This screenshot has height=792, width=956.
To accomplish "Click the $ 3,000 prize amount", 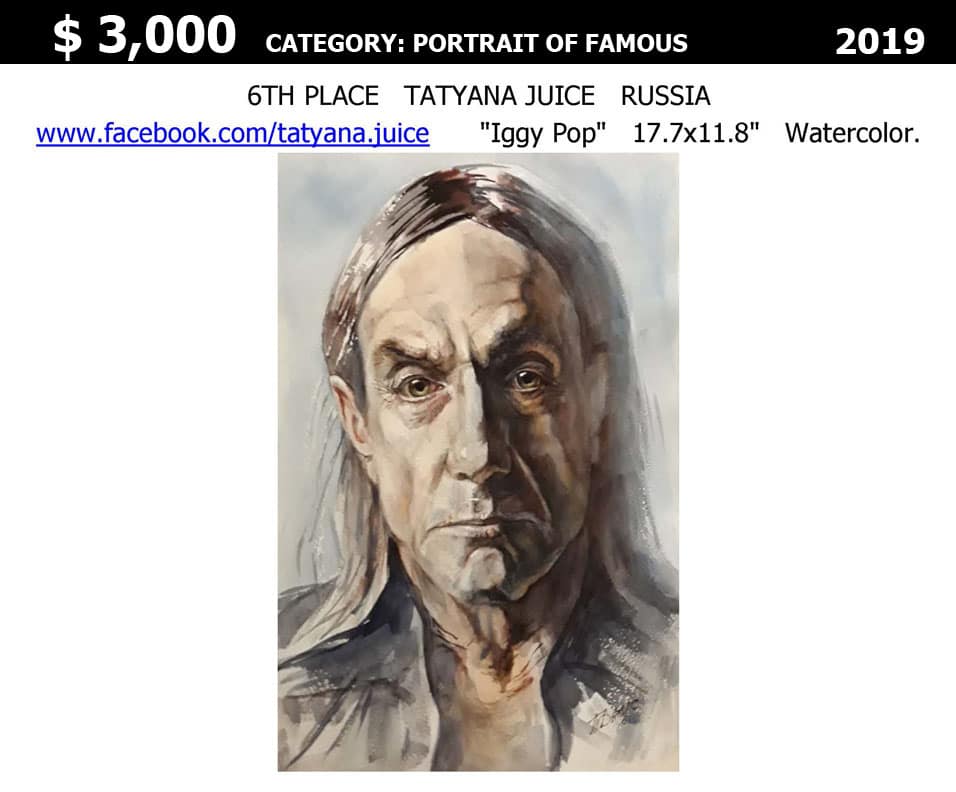I will coord(144,35).
